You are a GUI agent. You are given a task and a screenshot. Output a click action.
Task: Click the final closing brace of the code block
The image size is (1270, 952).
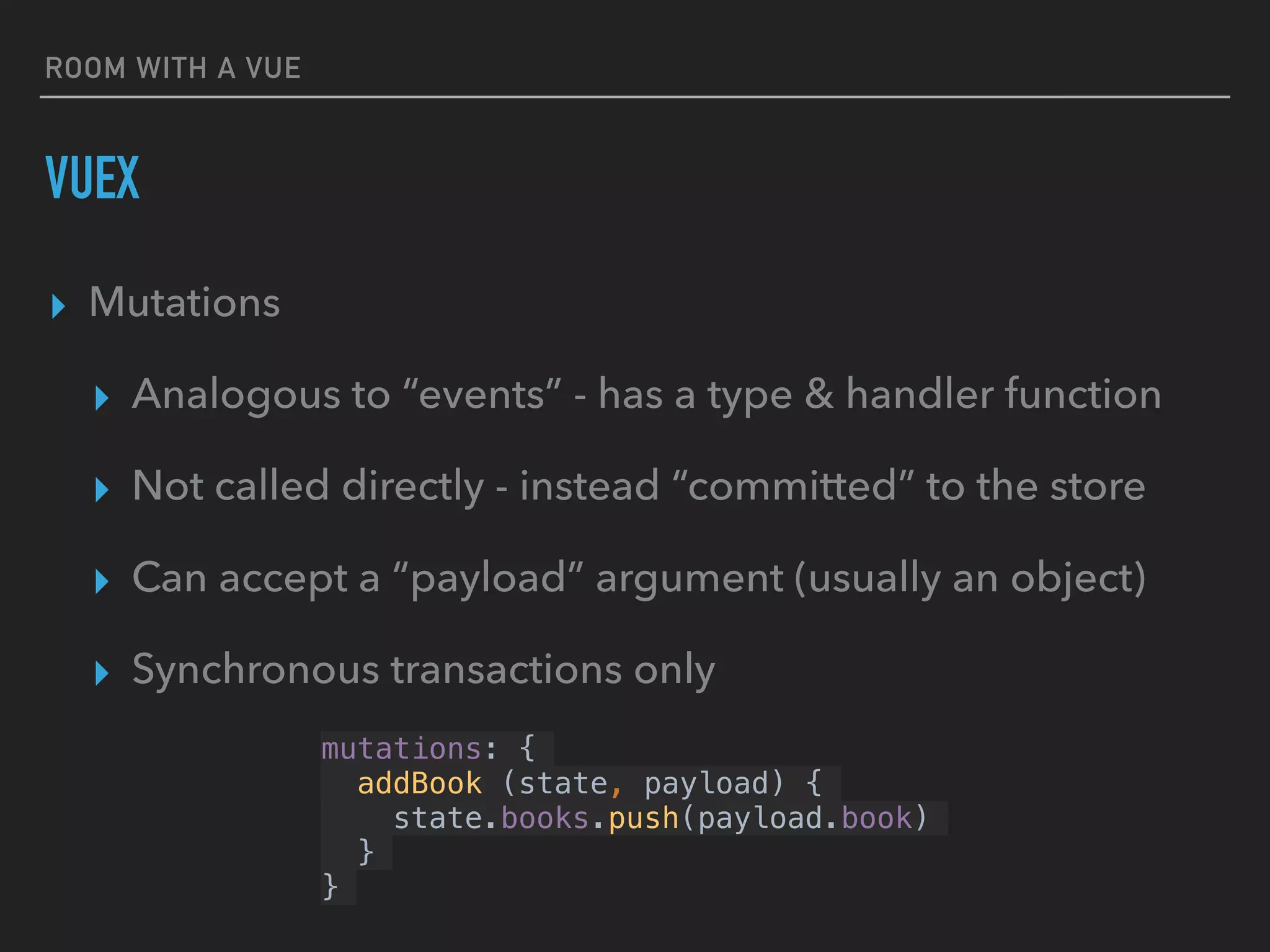tap(330, 886)
